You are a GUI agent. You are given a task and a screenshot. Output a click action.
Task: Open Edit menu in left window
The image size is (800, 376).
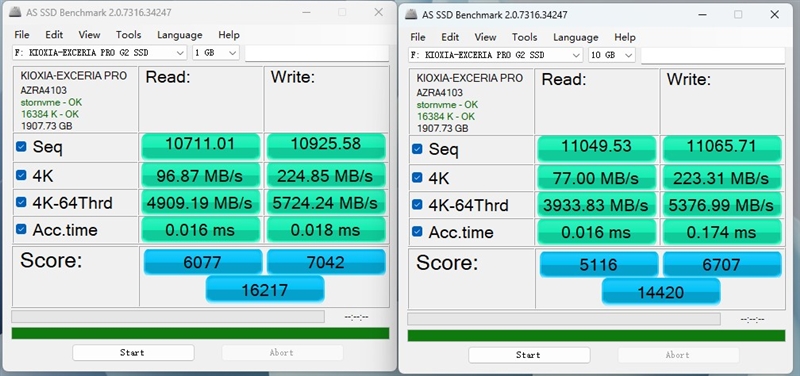(x=54, y=35)
